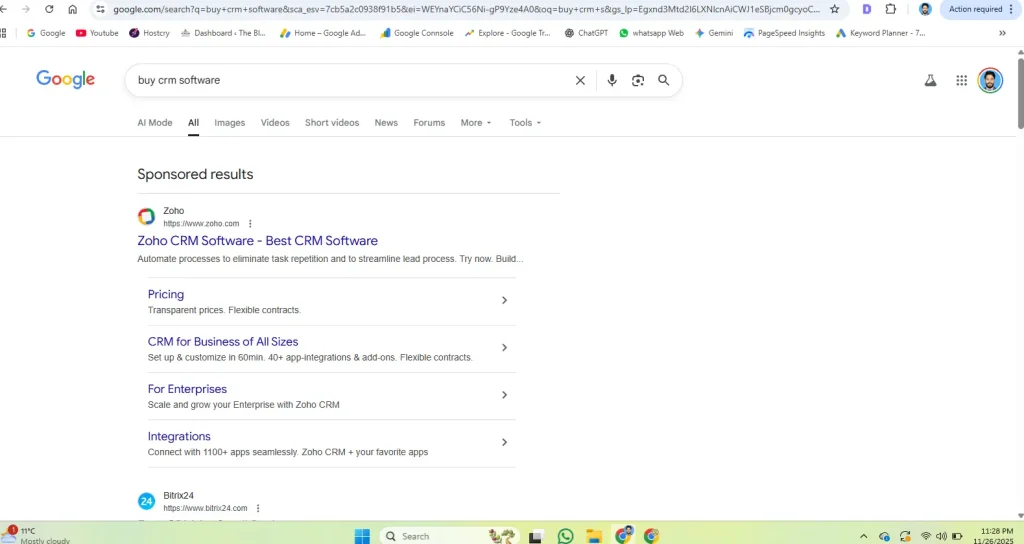Image resolution: width=1024 pixels, height=544 pixels.
Task: Open Google apps grid
Action: pos(961,80)
